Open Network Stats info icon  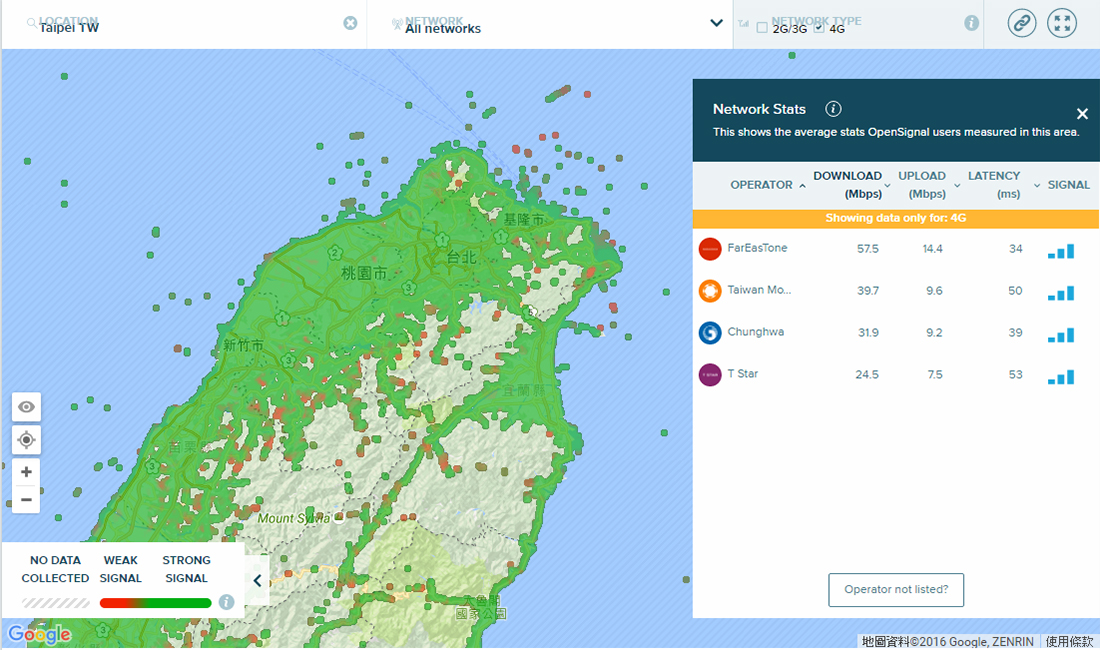[833, 109]
